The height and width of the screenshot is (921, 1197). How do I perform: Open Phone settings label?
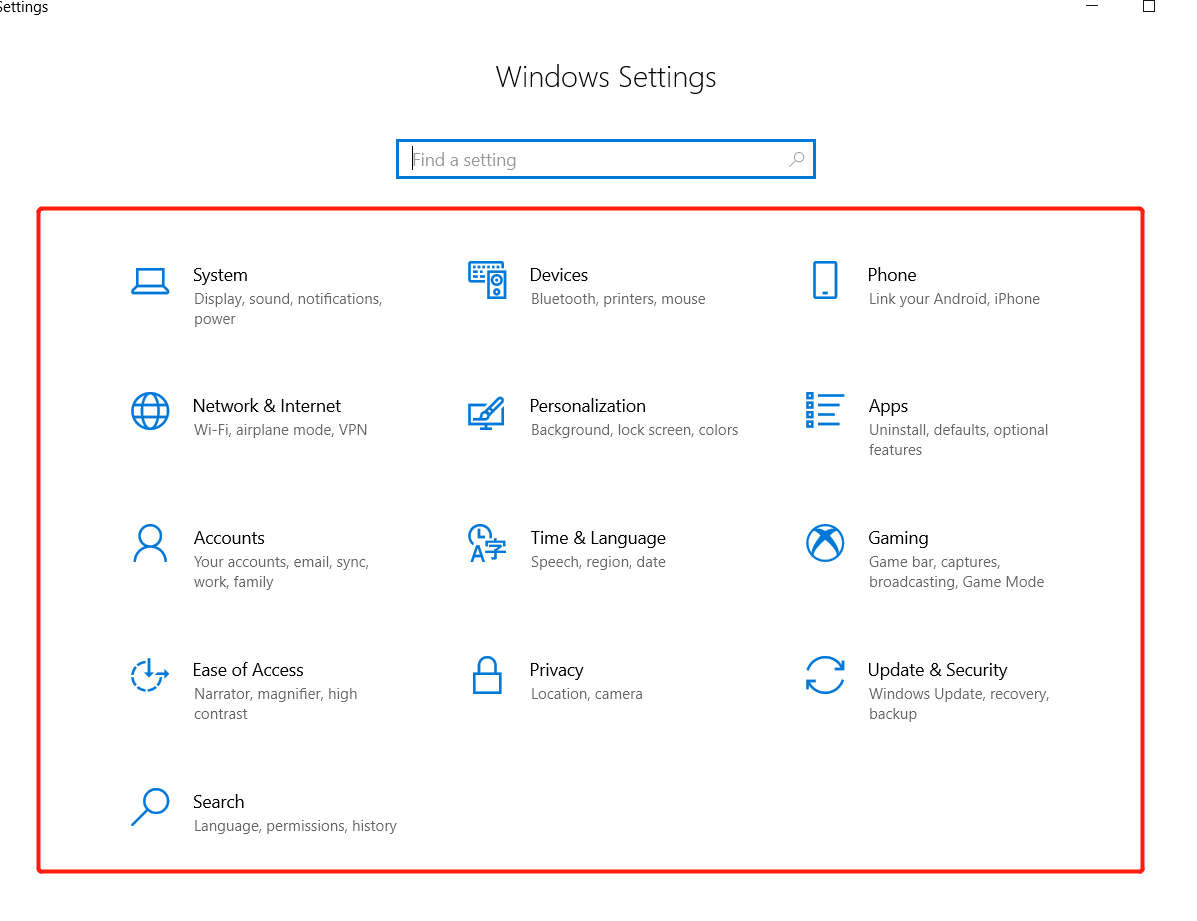892,275
